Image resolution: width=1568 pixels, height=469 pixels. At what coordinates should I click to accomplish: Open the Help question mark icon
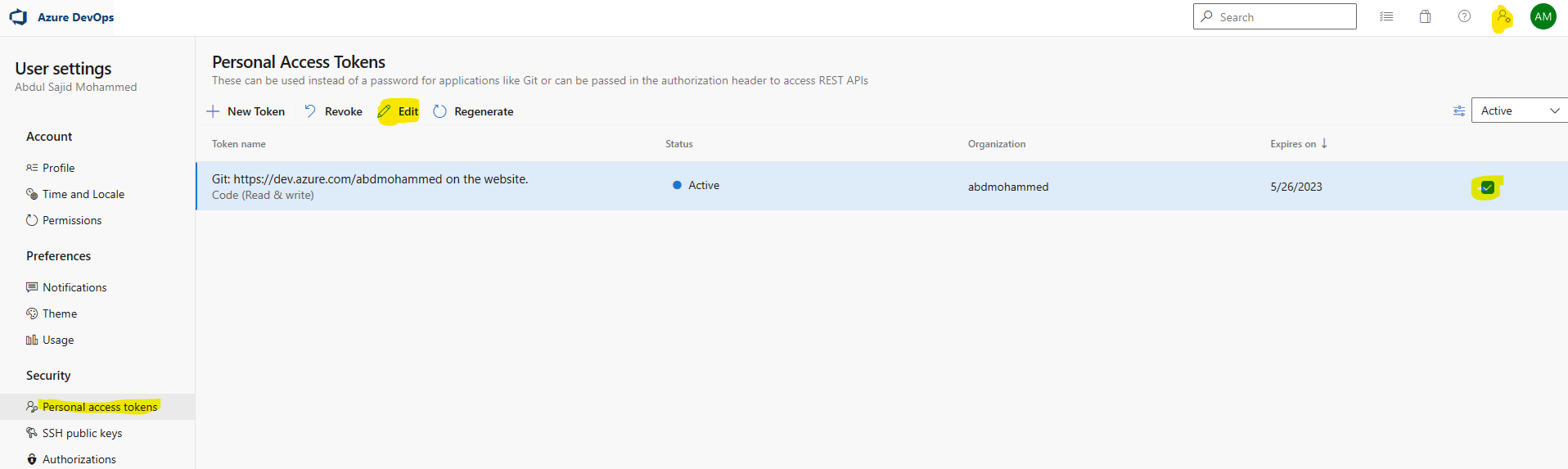(x=1464, y=16)
